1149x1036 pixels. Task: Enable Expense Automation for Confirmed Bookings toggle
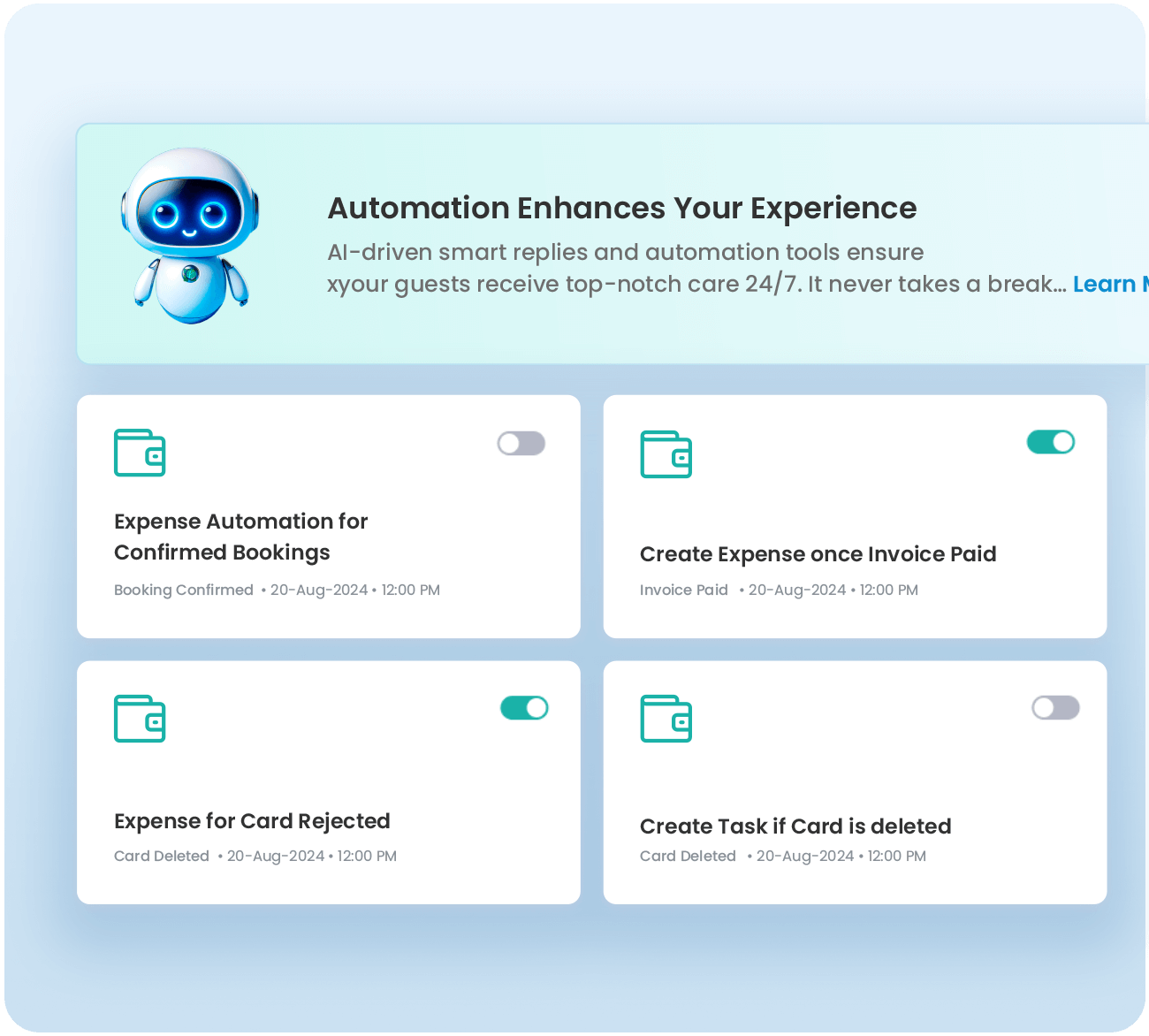(x=521, y=443)
